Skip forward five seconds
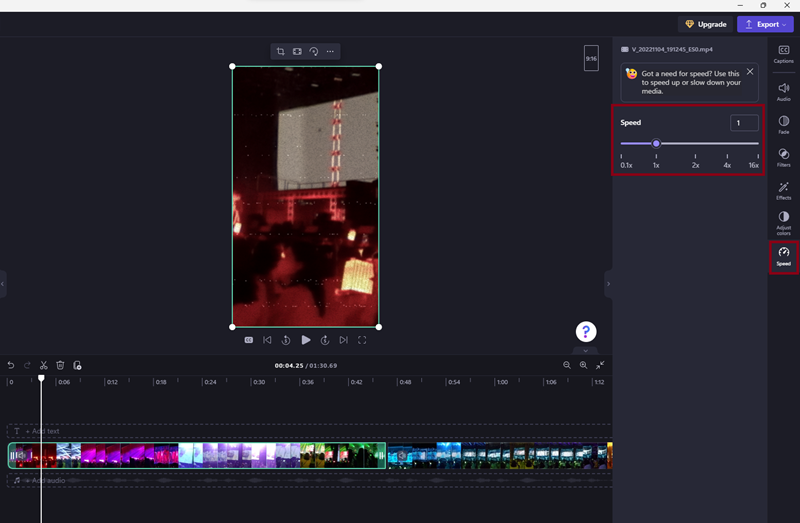Image resolution: width=800 pixels, height=523 pixels. coord(324,340)
